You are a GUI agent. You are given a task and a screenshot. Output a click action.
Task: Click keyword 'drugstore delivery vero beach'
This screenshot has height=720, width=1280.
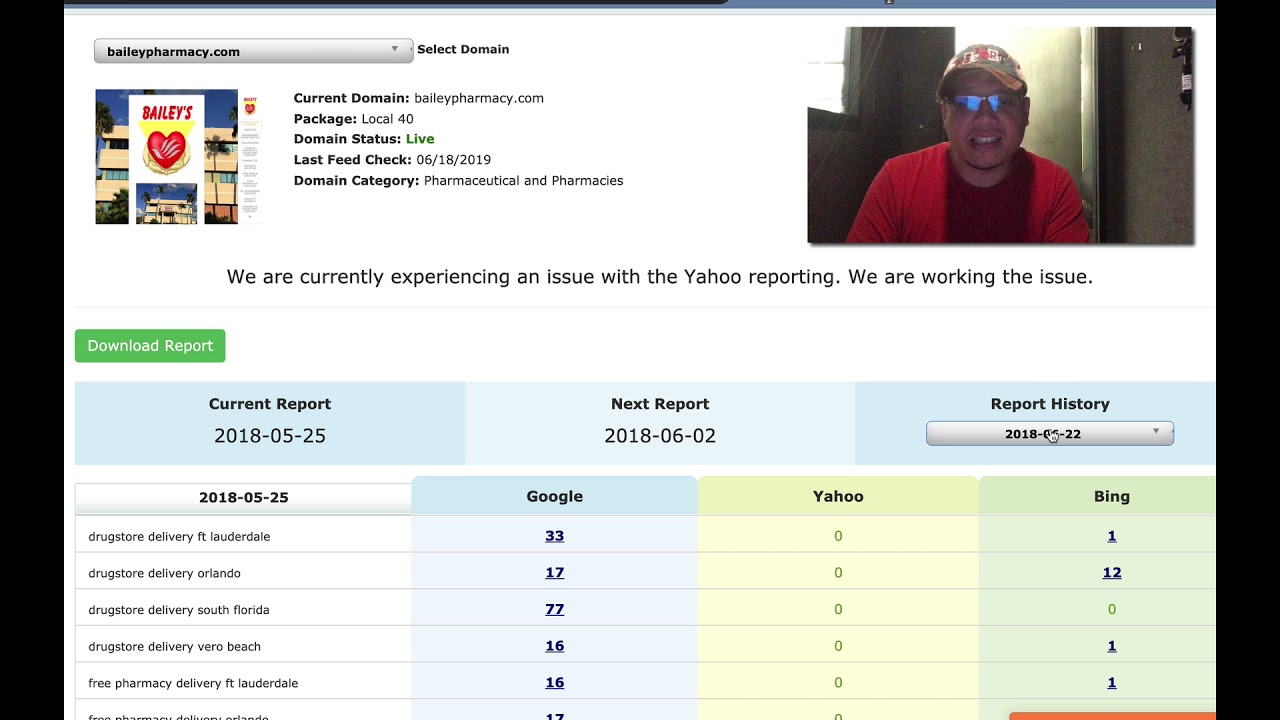click(x=174, y=647)
